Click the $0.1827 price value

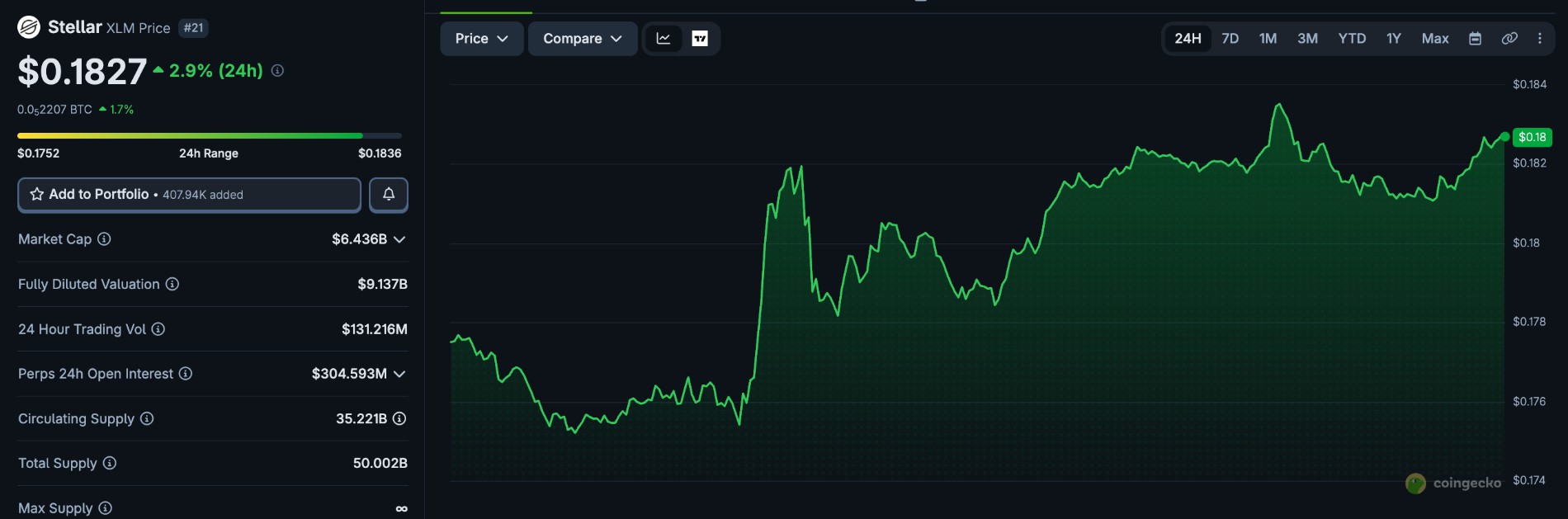pyautogui.click(x=83, y=72)
